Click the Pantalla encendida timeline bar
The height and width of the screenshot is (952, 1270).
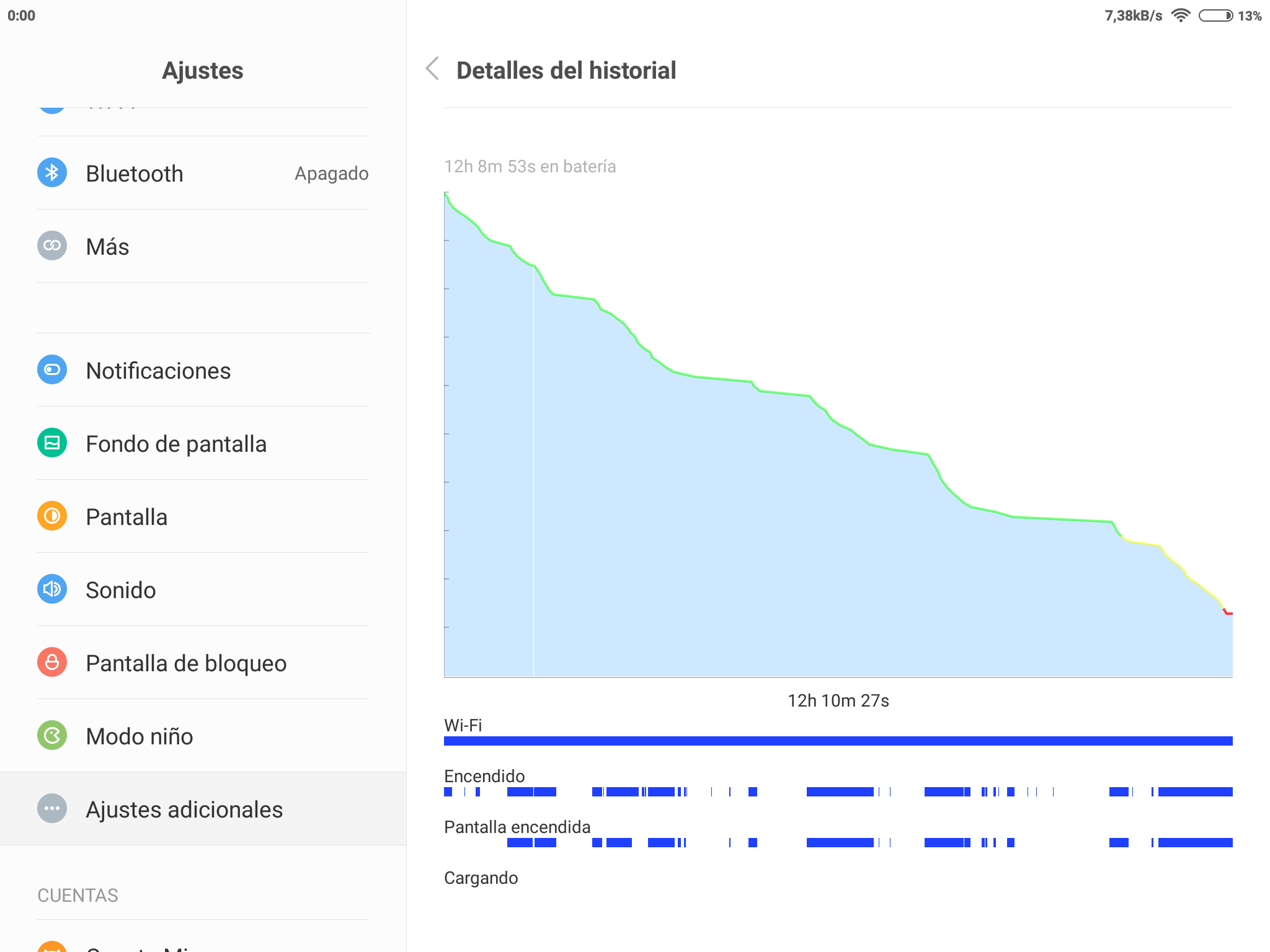pos(838,843)
